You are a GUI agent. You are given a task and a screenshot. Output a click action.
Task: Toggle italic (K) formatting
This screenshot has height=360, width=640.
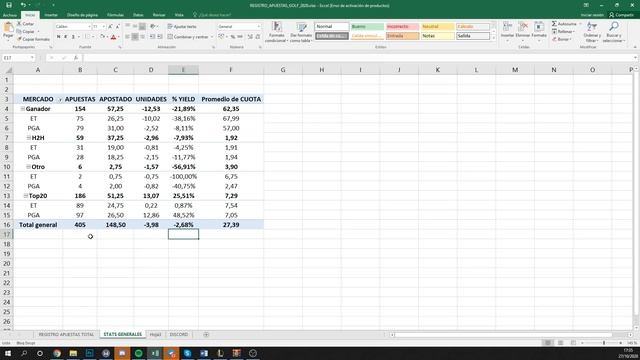[x=66, y=37]
